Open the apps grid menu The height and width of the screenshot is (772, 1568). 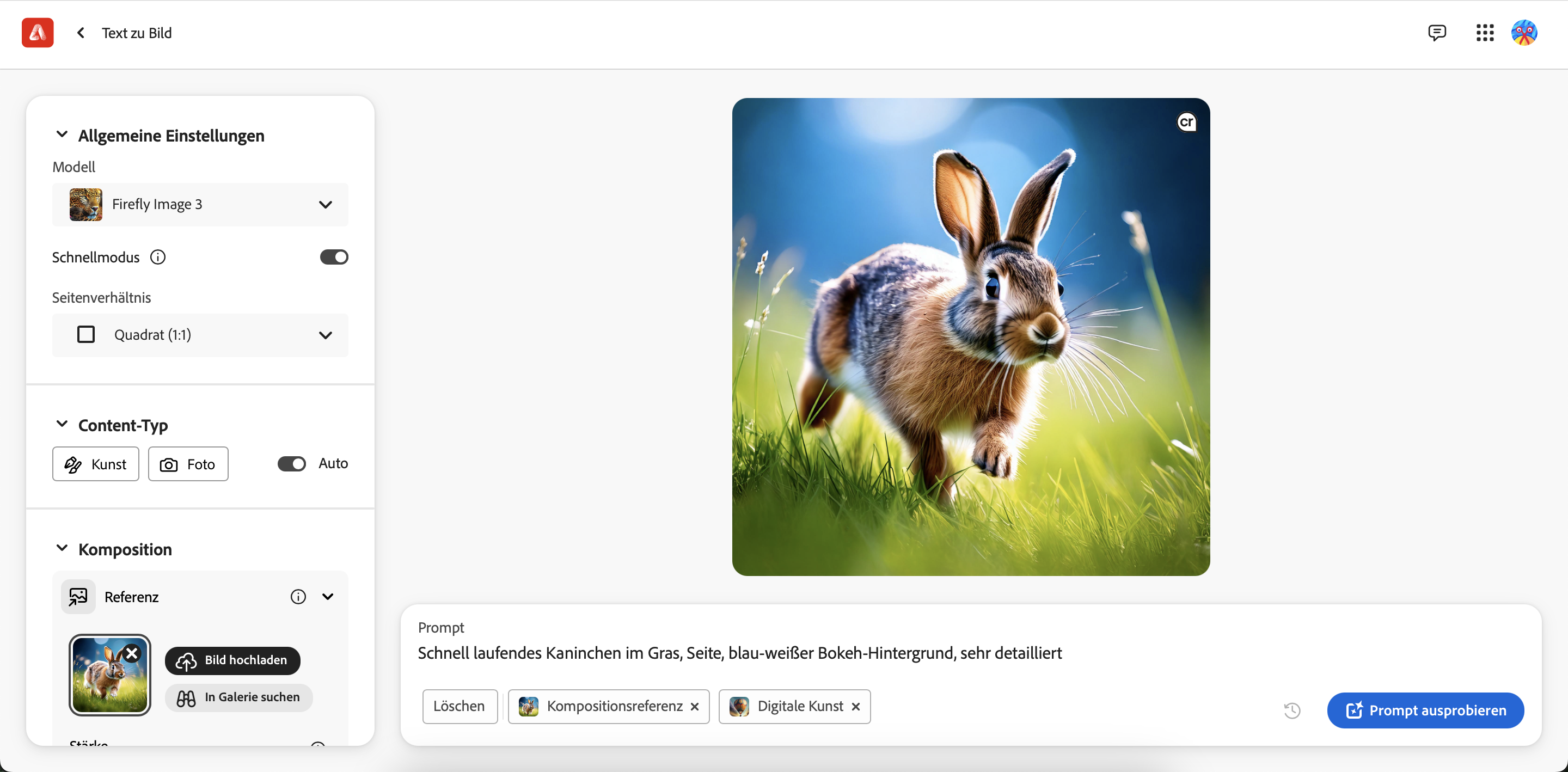[1485, 33]
